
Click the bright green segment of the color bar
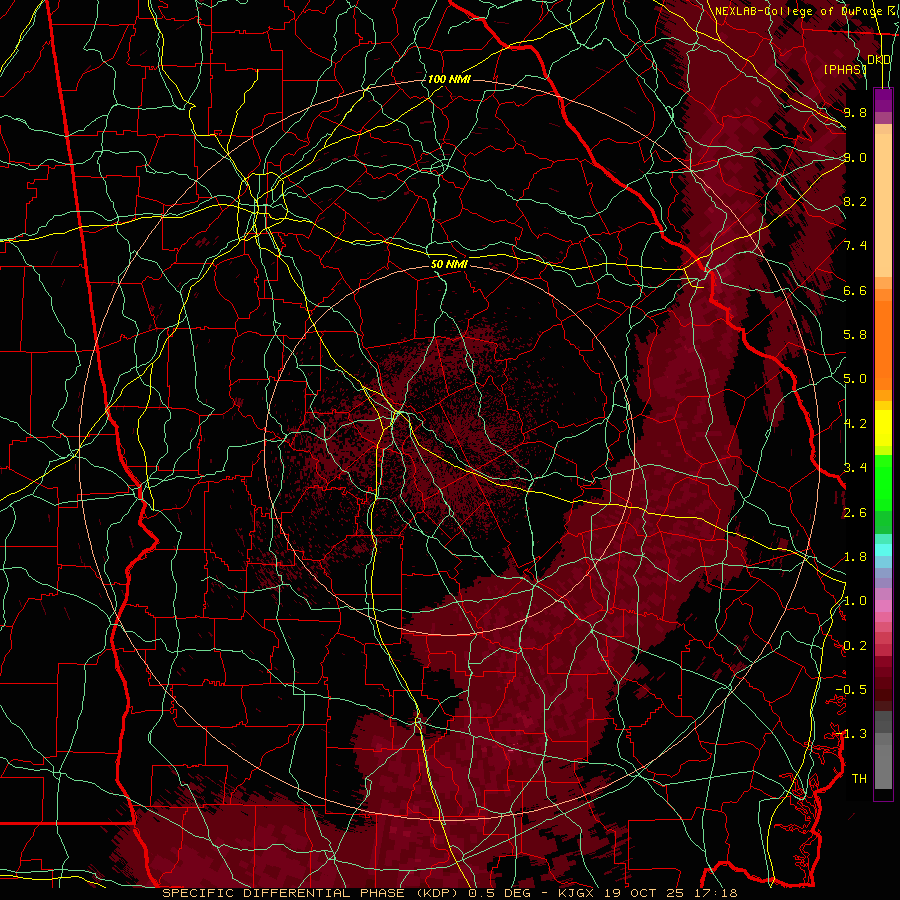[x=883, y=482]
